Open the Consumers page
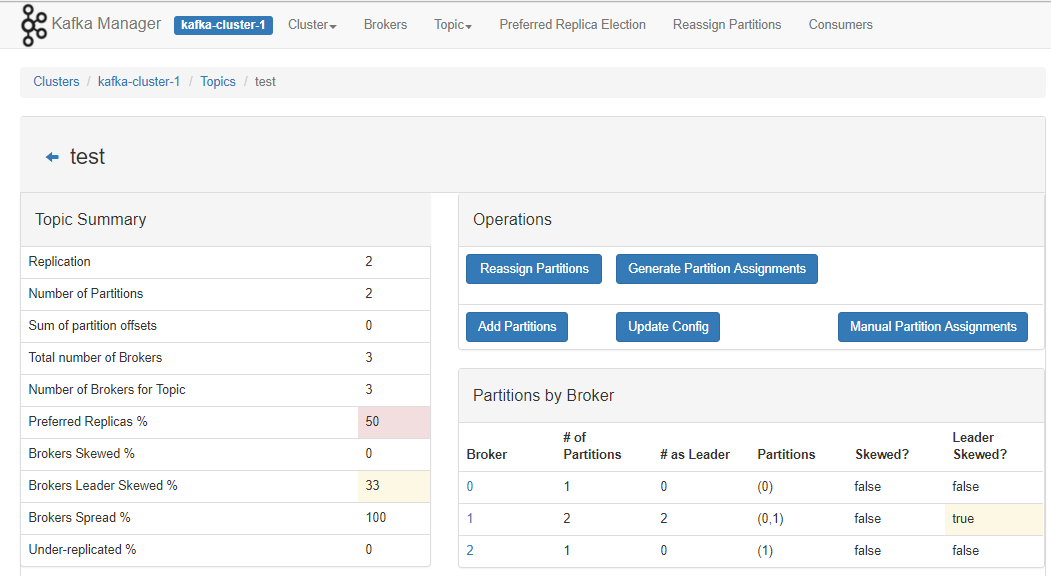 [840, 25]
